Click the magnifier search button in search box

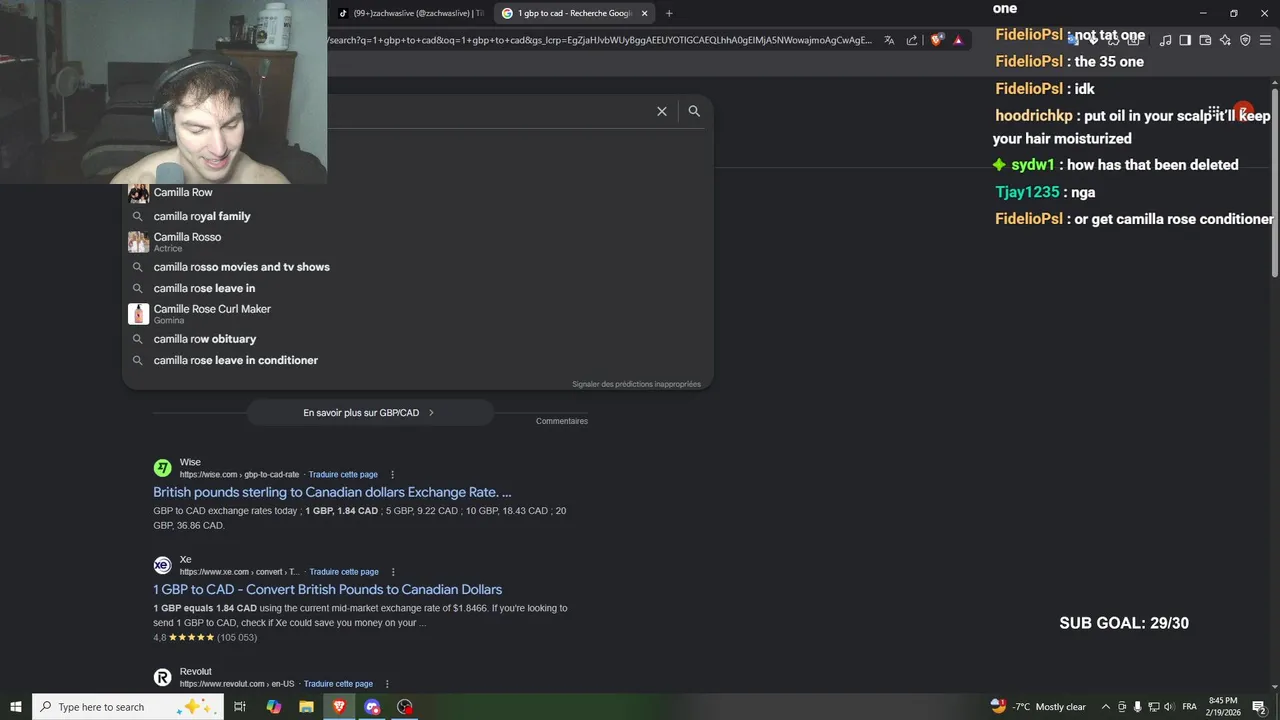click(694, 111)
